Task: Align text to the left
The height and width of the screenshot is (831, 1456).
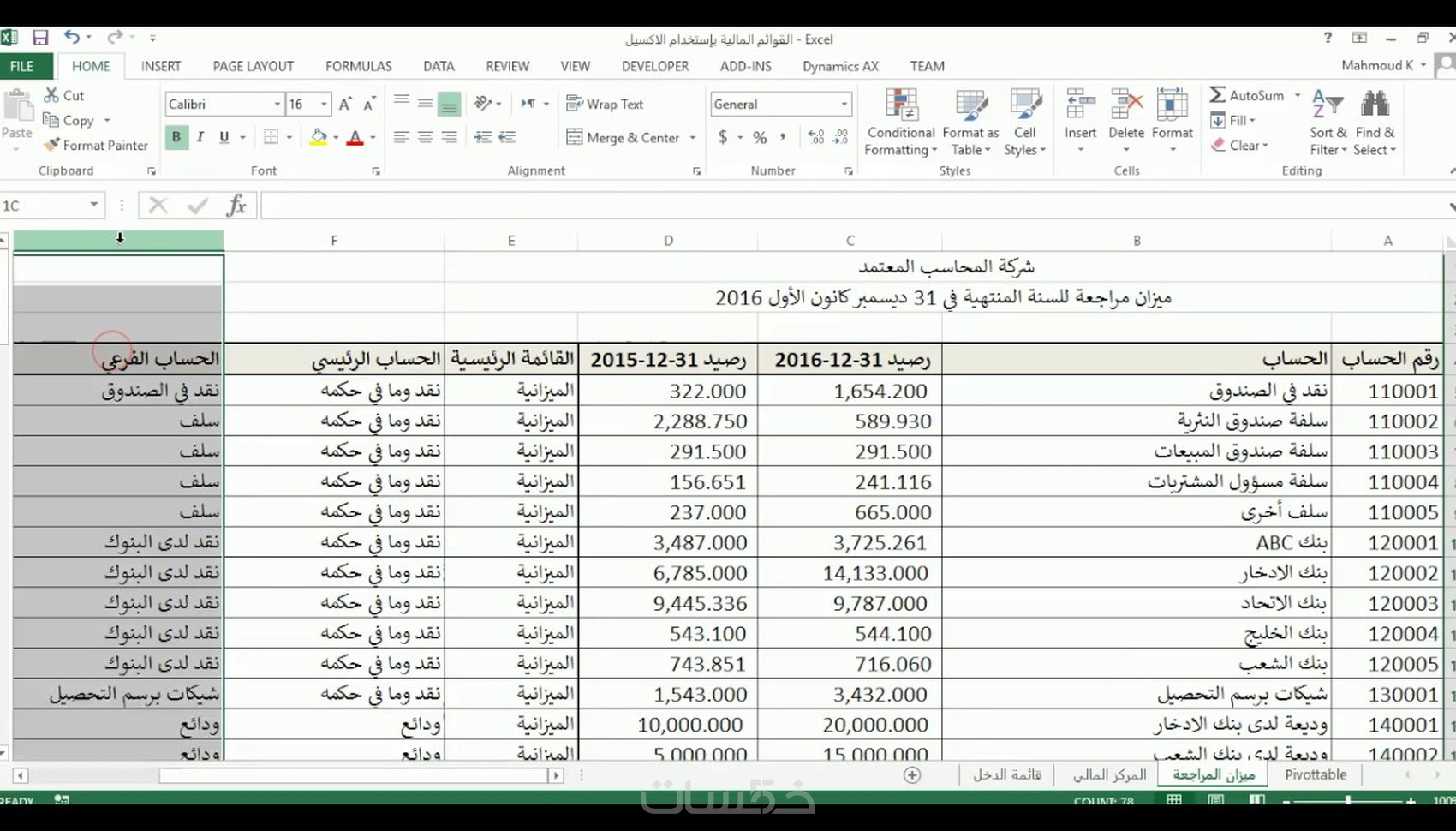Action: click(401, 137)
